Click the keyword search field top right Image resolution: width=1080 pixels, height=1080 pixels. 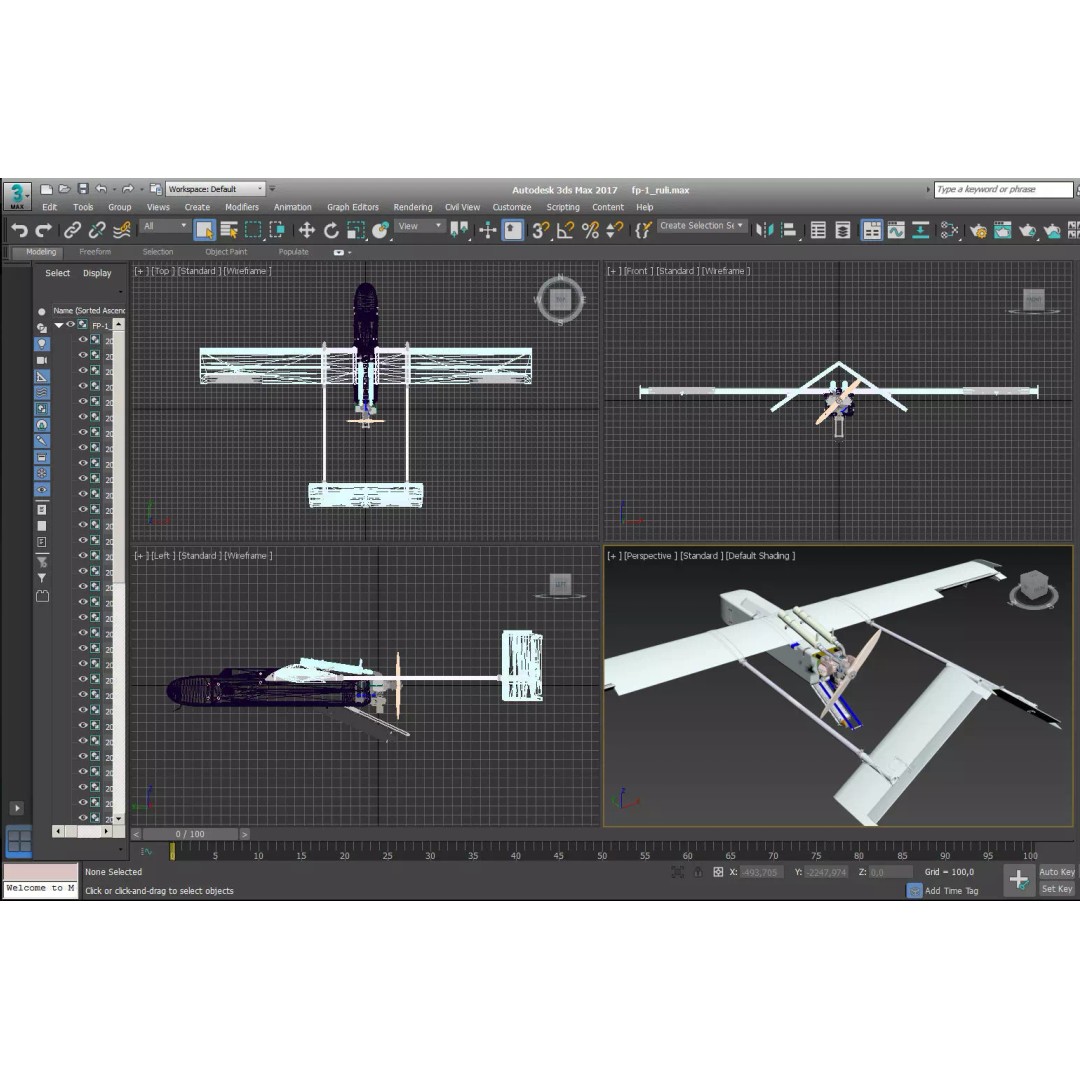point(1000,189)
